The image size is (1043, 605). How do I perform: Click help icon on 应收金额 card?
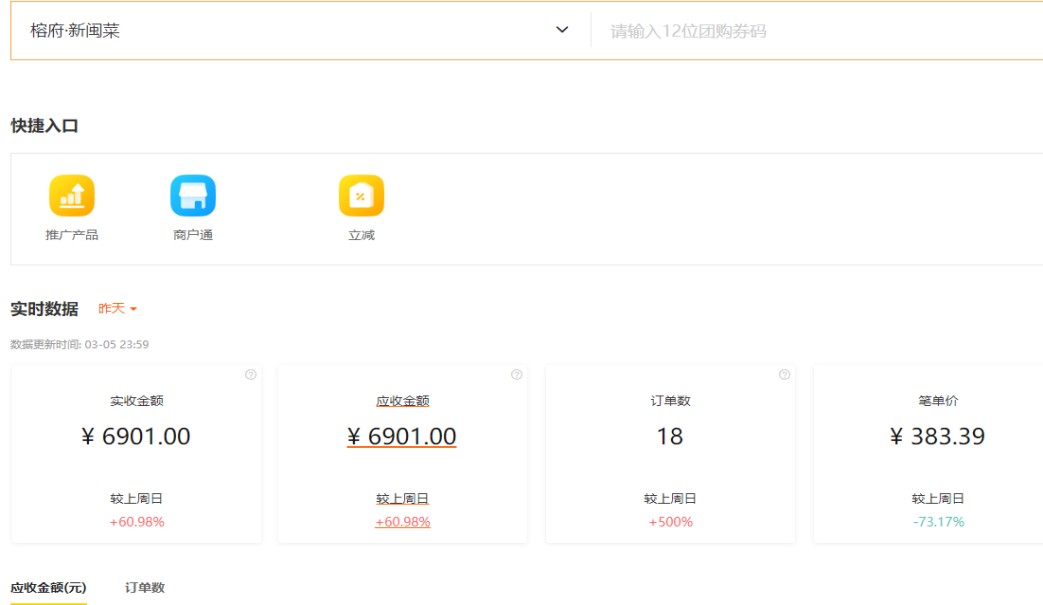(517, 375)
